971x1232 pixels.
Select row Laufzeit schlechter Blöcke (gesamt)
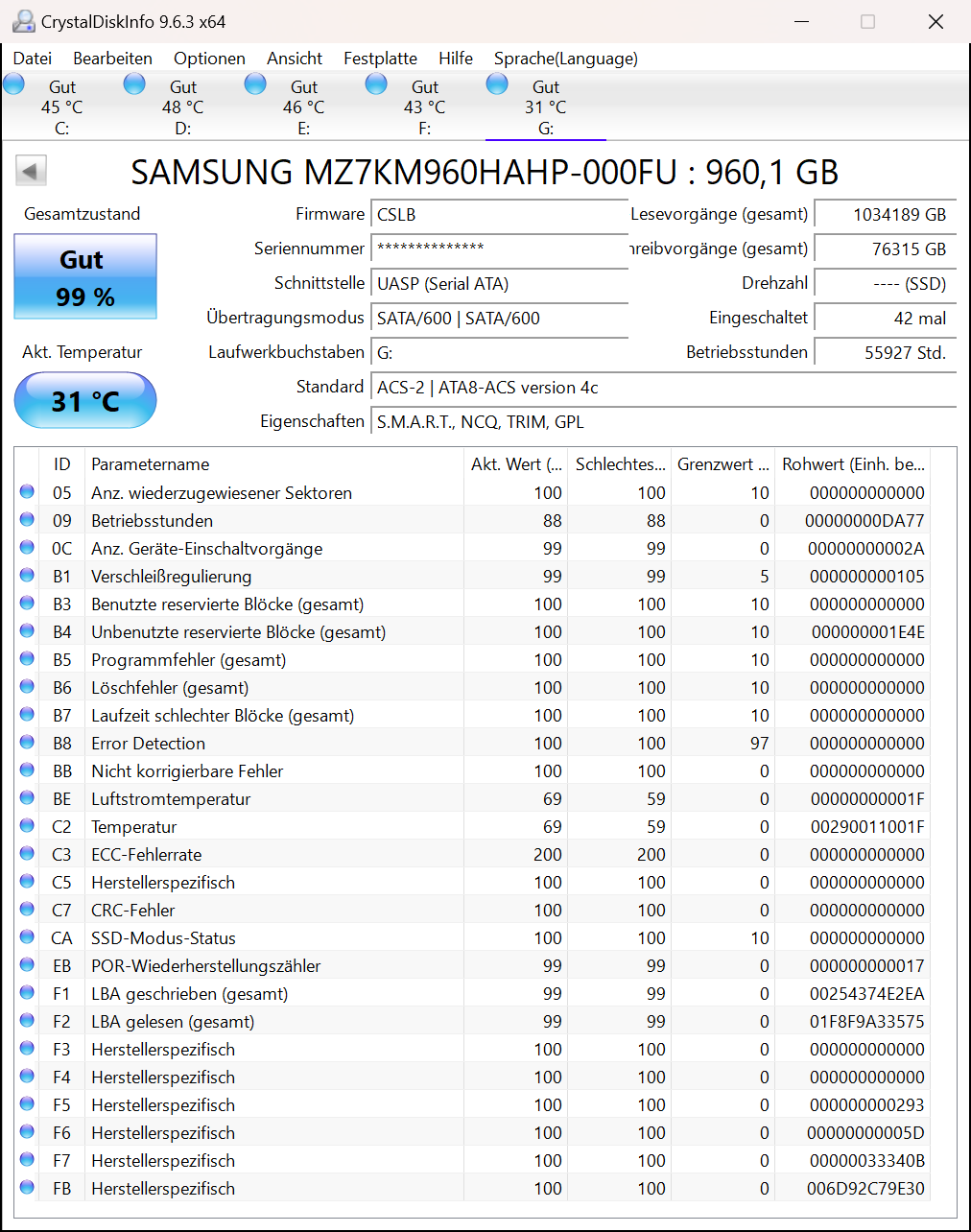point(472,715)
